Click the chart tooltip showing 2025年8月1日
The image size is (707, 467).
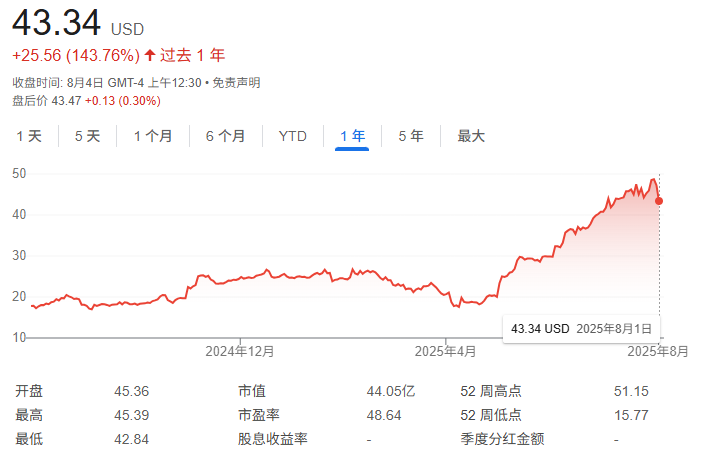(581, 328)
